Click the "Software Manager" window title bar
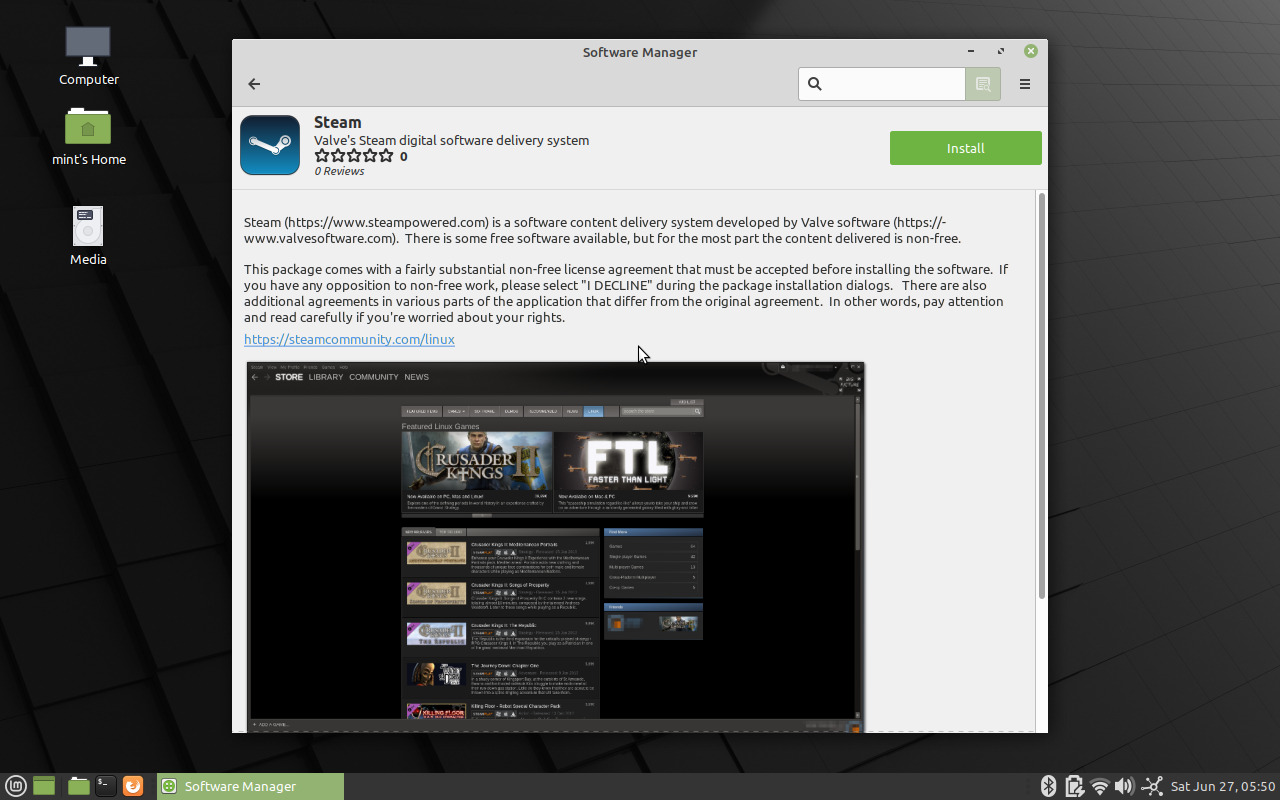The height and width of the screenshot is (800, 1280). pyautogui.click(x=640, y=52)
